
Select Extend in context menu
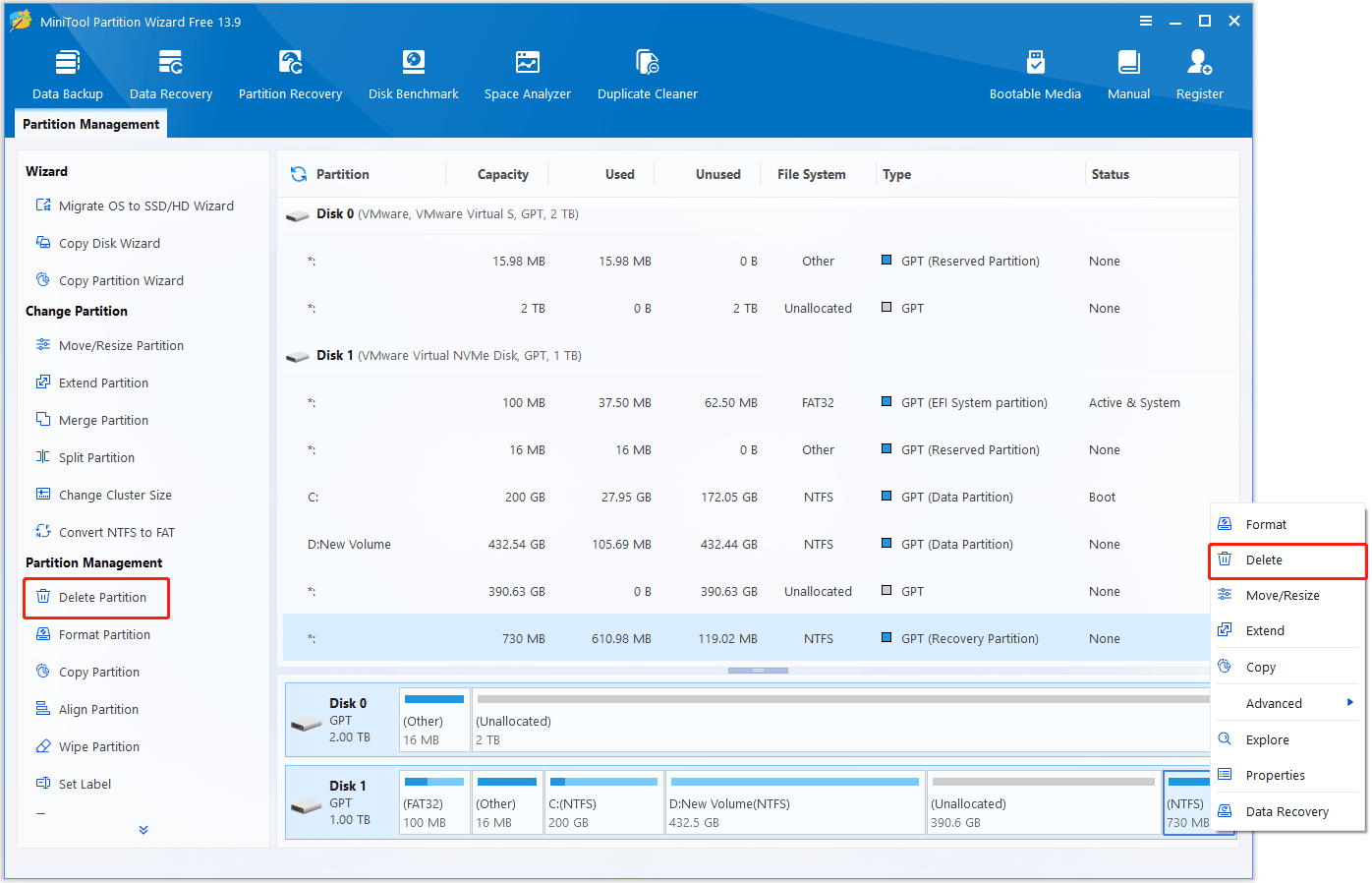(x=1287, y=630)
